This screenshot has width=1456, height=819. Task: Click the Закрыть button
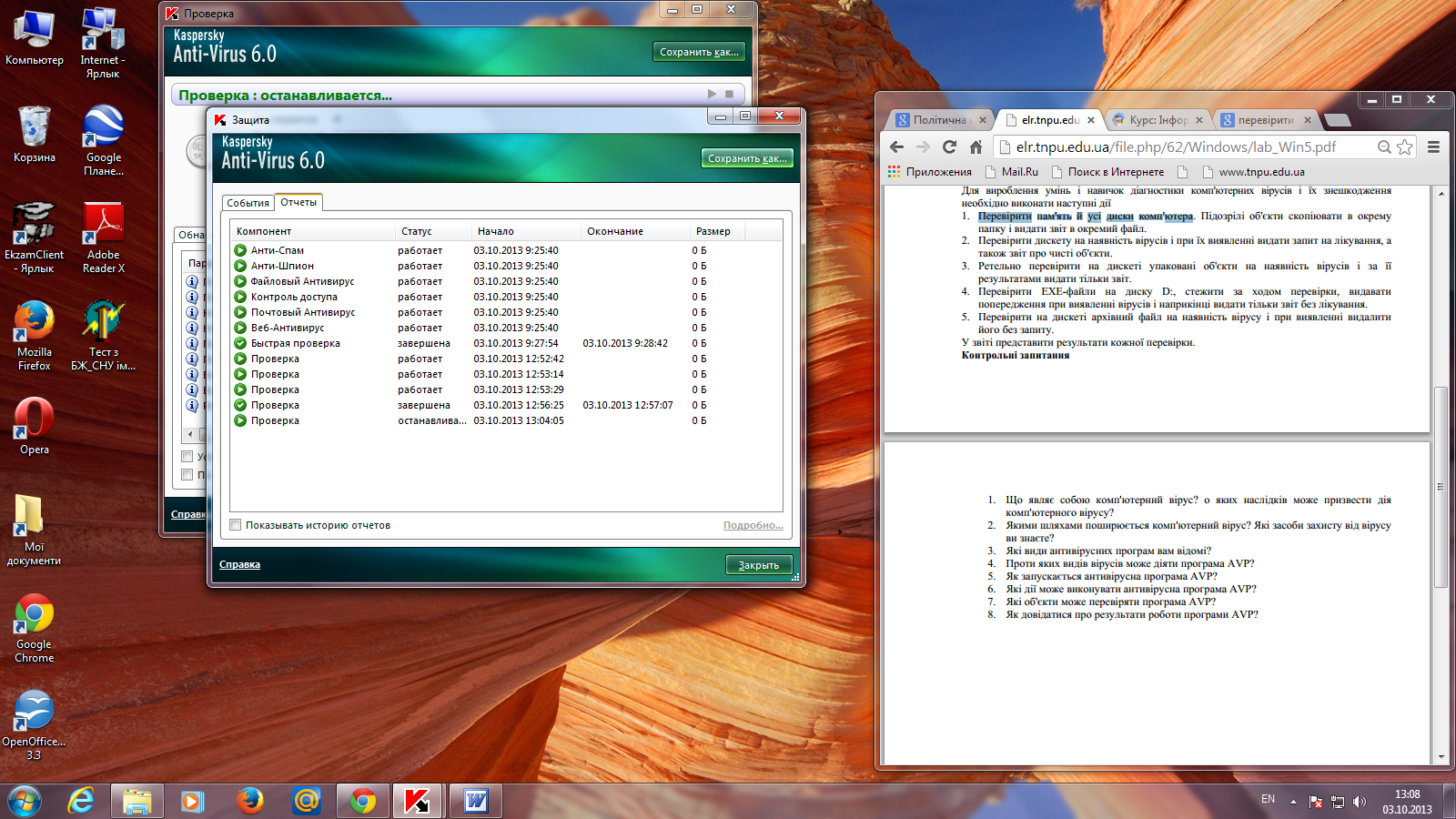pyautogui.click(x=759, y=565)
